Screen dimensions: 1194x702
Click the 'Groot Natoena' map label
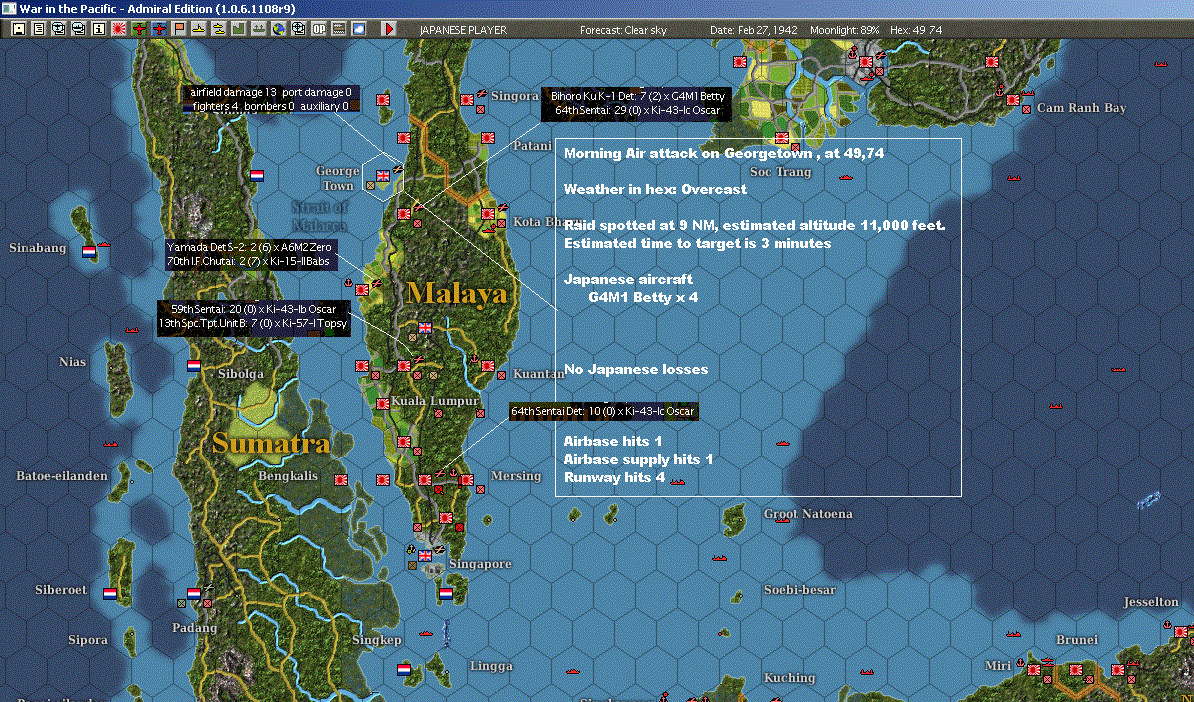[808, 514]
